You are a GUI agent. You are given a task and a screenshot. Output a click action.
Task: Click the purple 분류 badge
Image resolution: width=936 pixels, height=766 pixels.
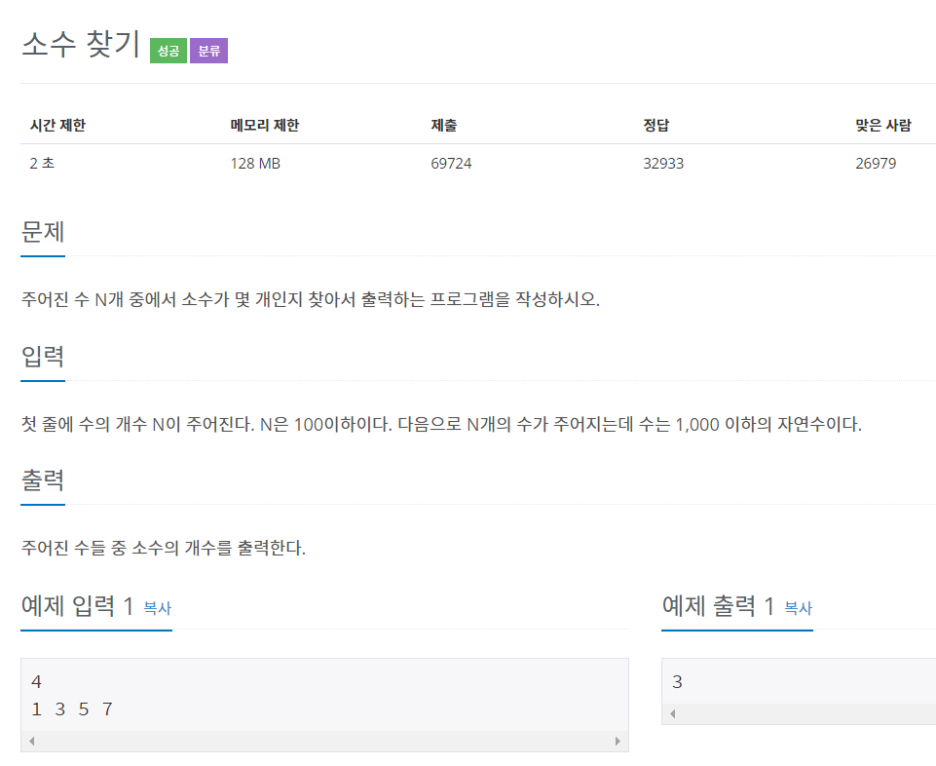click(209, 51)
